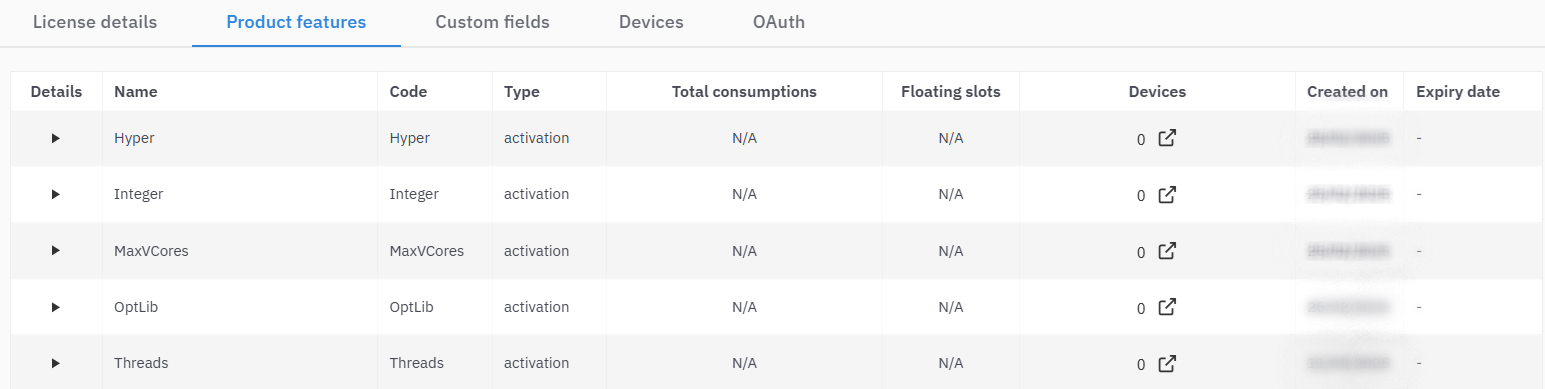Open the Custom fields tab
Viewport: 1545px width, 389px height.
[x=492, y=22]
